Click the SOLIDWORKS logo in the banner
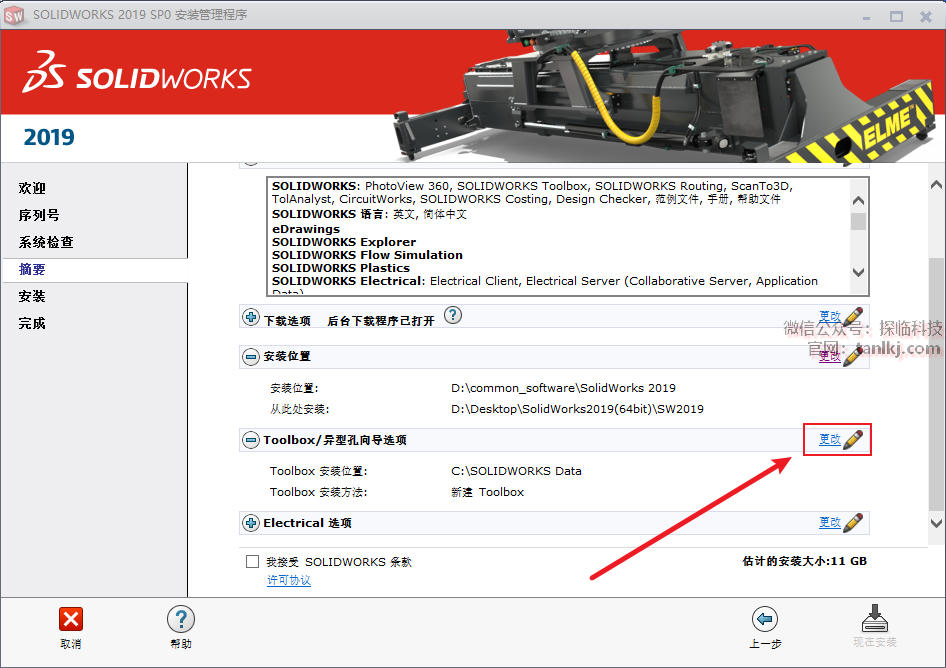 [137, 72]
